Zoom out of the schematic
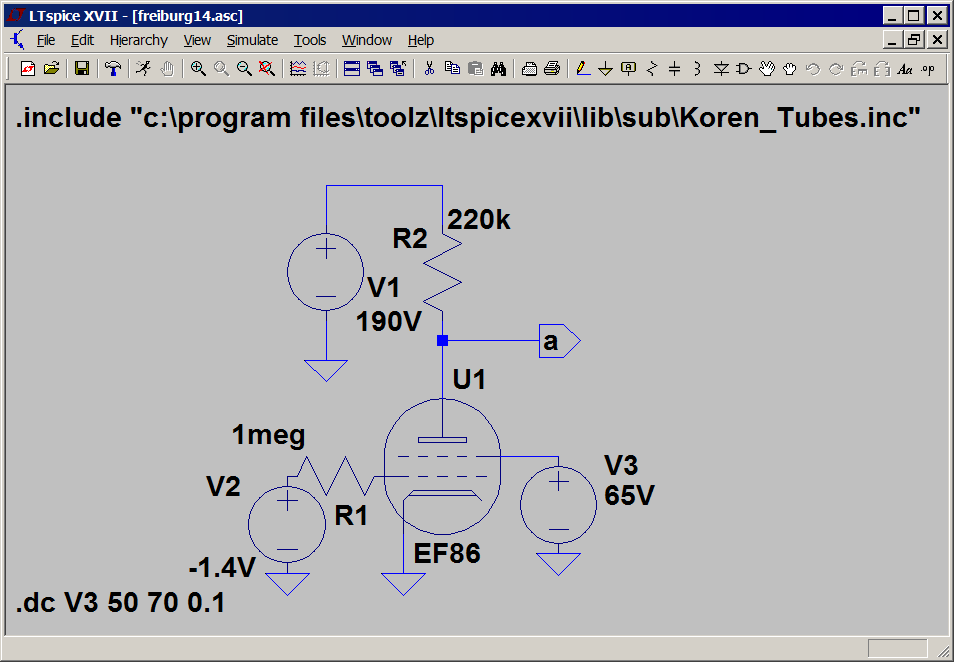 pyautogui.click(x=244, y=69)
